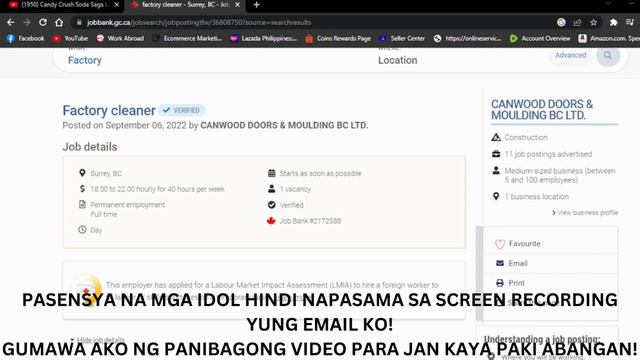Open the https://onlineservic... bookmark
This screenshot has width=640, height=360.
[x=468, y=38]
